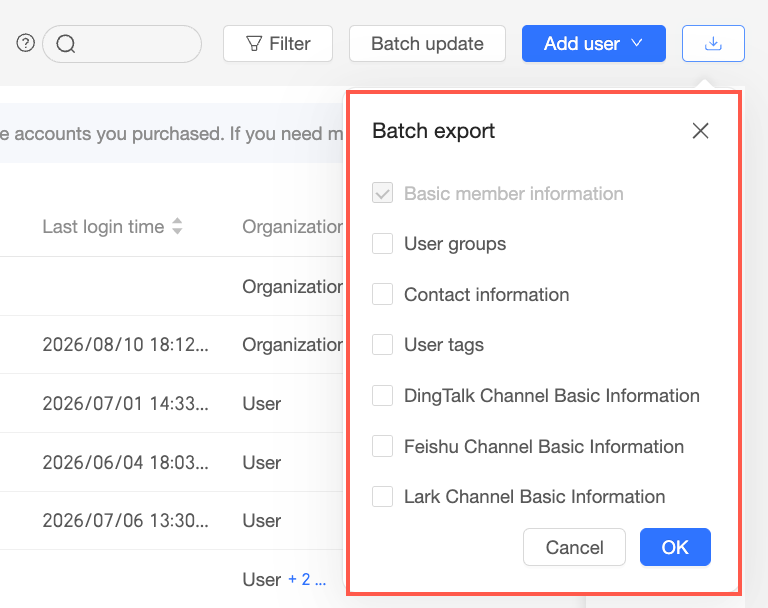Select login time 2026/08/10 18:12...
The image size is (768, 608).
[x=125, y=344]
